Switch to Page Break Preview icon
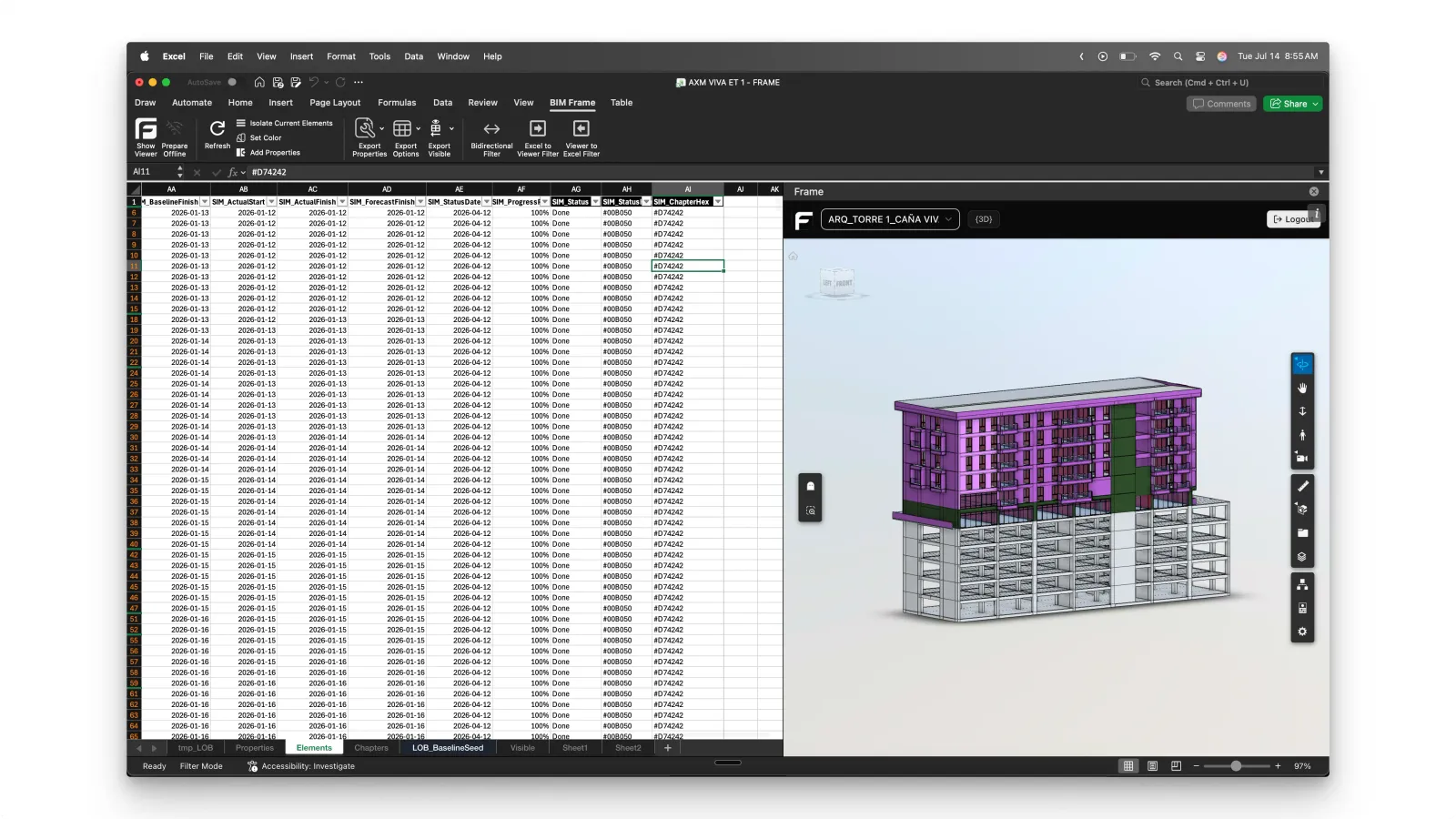Viewport: 1456px width, 819px height. click(1176, 766)
